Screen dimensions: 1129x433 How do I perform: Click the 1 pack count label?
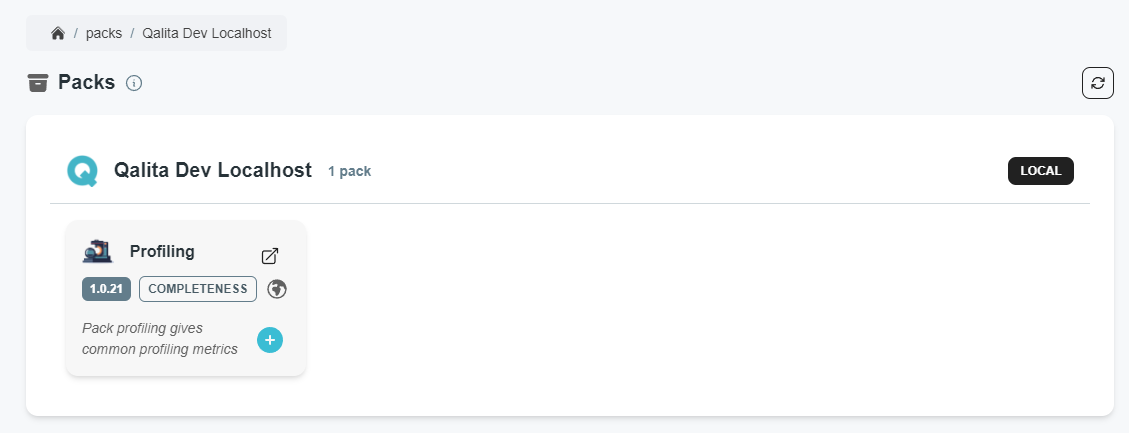pyautogui.click(x=349, y=171)
